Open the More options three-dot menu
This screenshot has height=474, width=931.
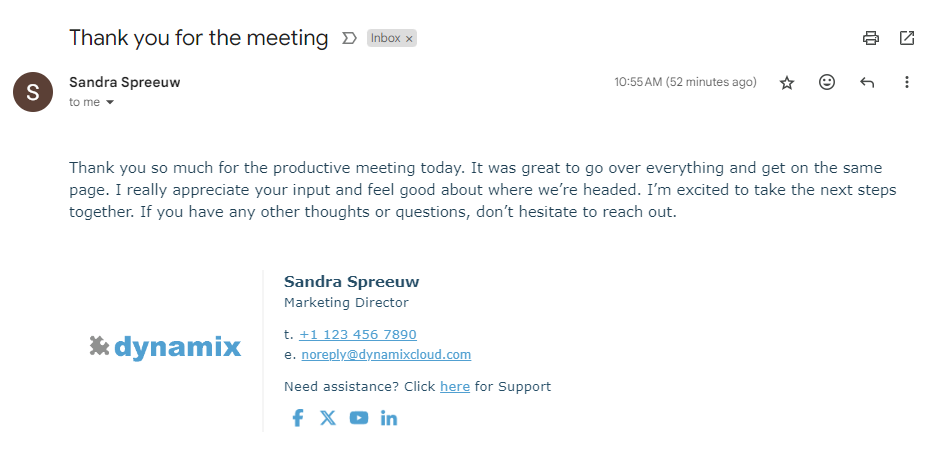click(907, 83)
